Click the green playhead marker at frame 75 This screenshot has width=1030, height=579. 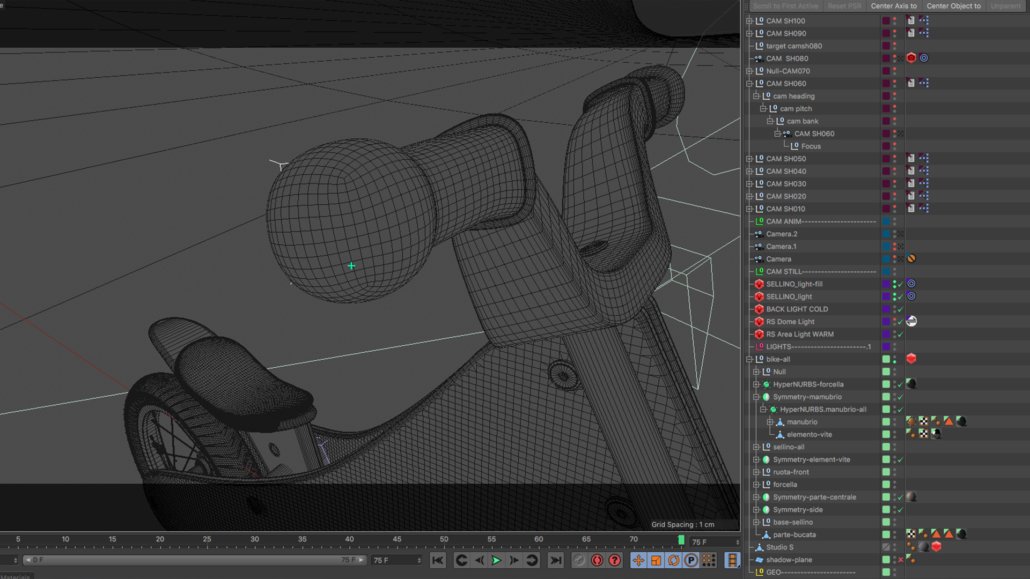[x=681, y=540]
